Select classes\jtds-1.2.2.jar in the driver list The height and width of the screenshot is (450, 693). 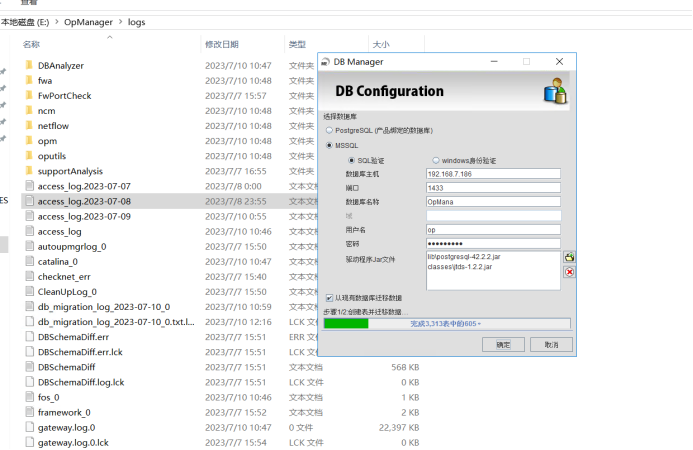click(460, 267)
